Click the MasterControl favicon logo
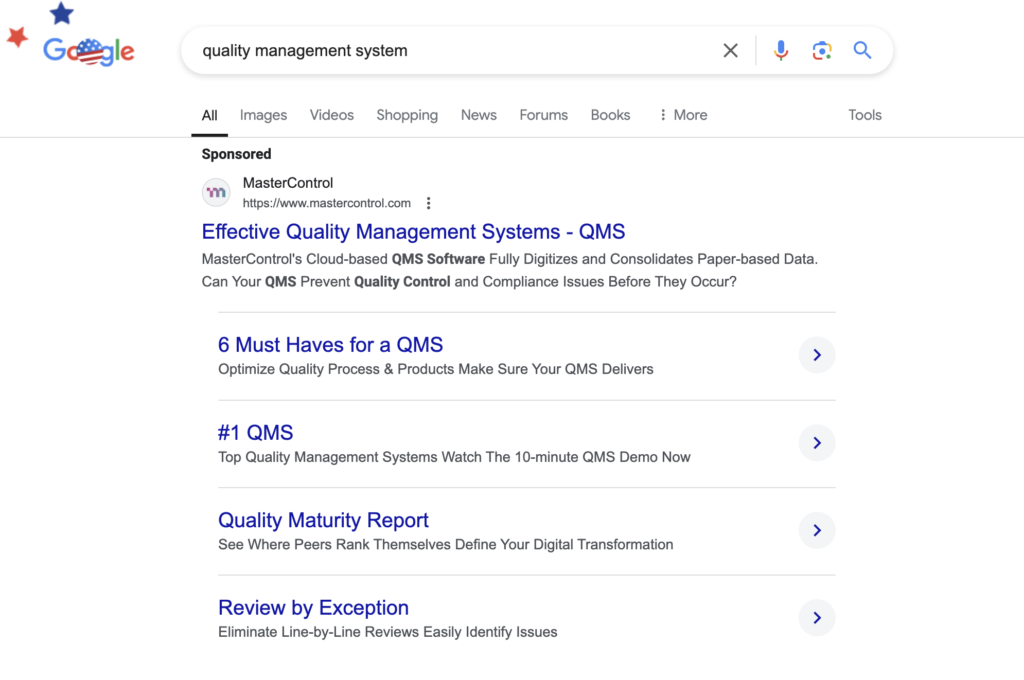Image resolution: width=1024 pixels, height=680 pixels. coord(216,192)
